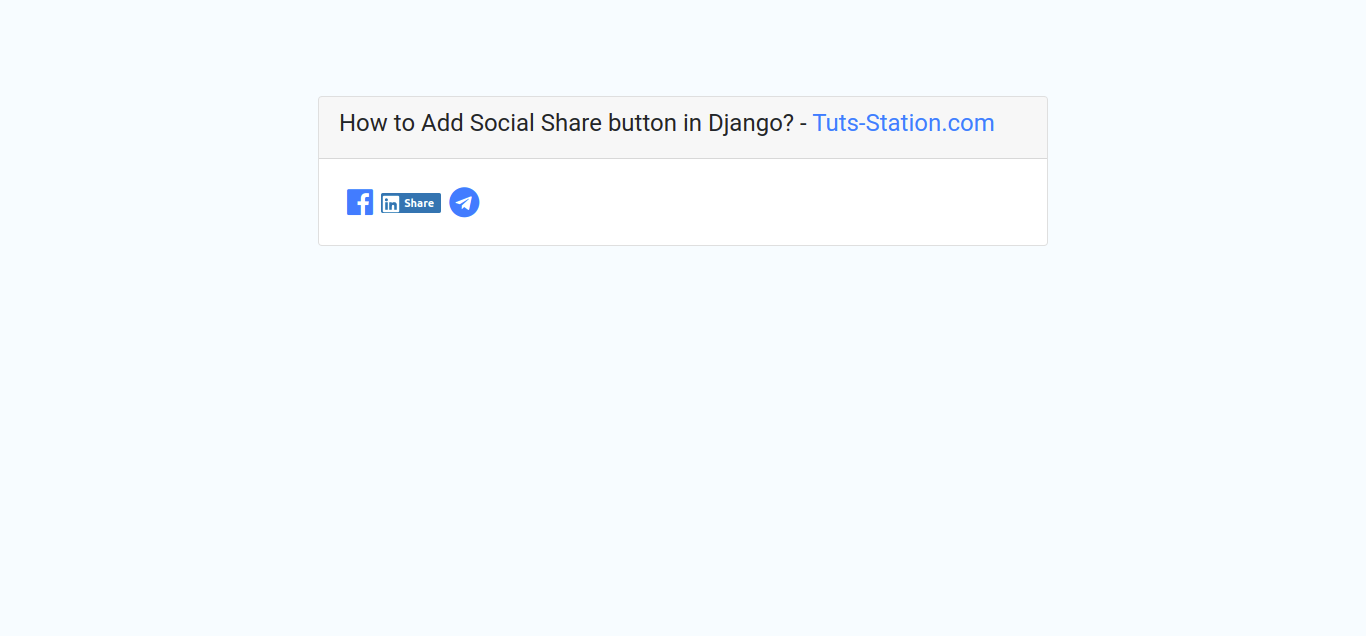Click the LinkedIn Share button
This screenshot has height=636, width=1366.
tap(411, 203)
